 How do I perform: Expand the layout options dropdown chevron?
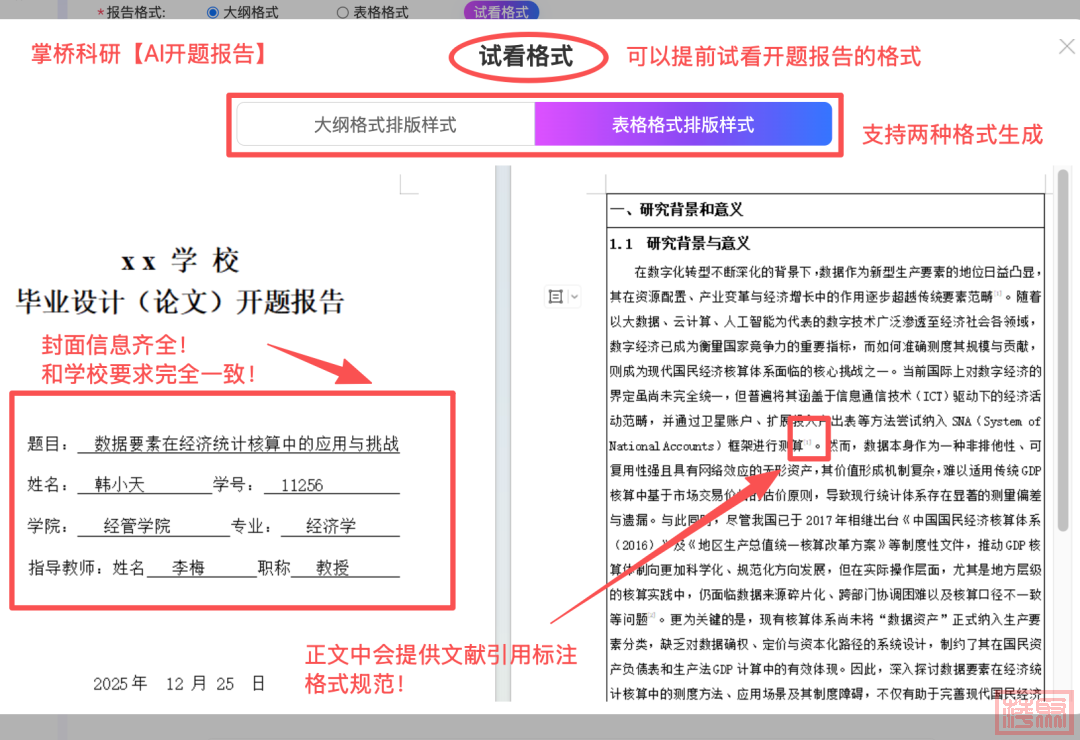574,297
